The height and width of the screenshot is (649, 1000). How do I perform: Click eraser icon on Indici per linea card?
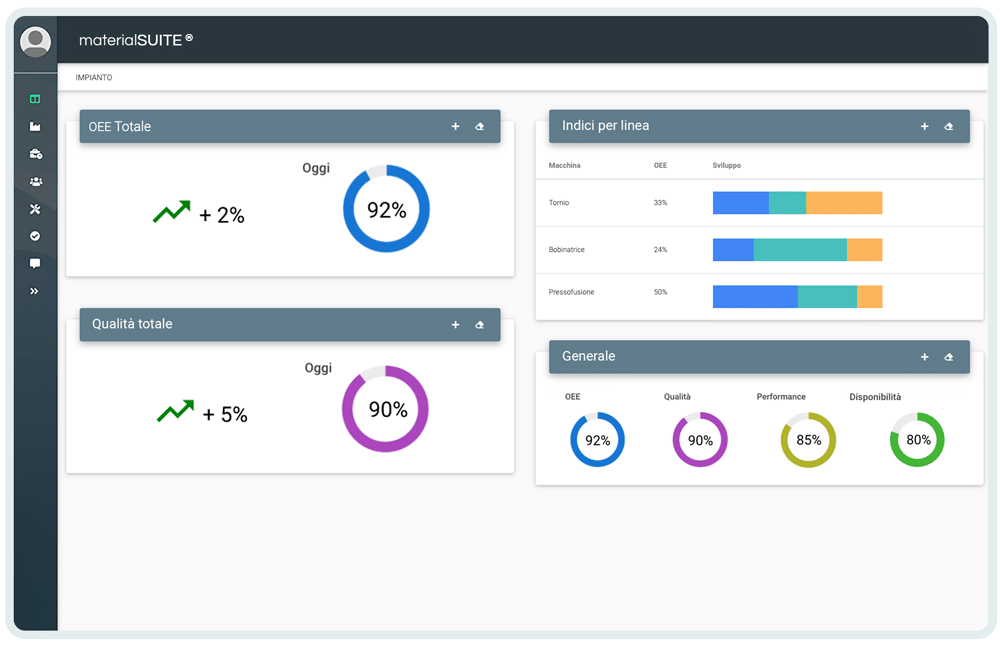(x=949, y=127)
